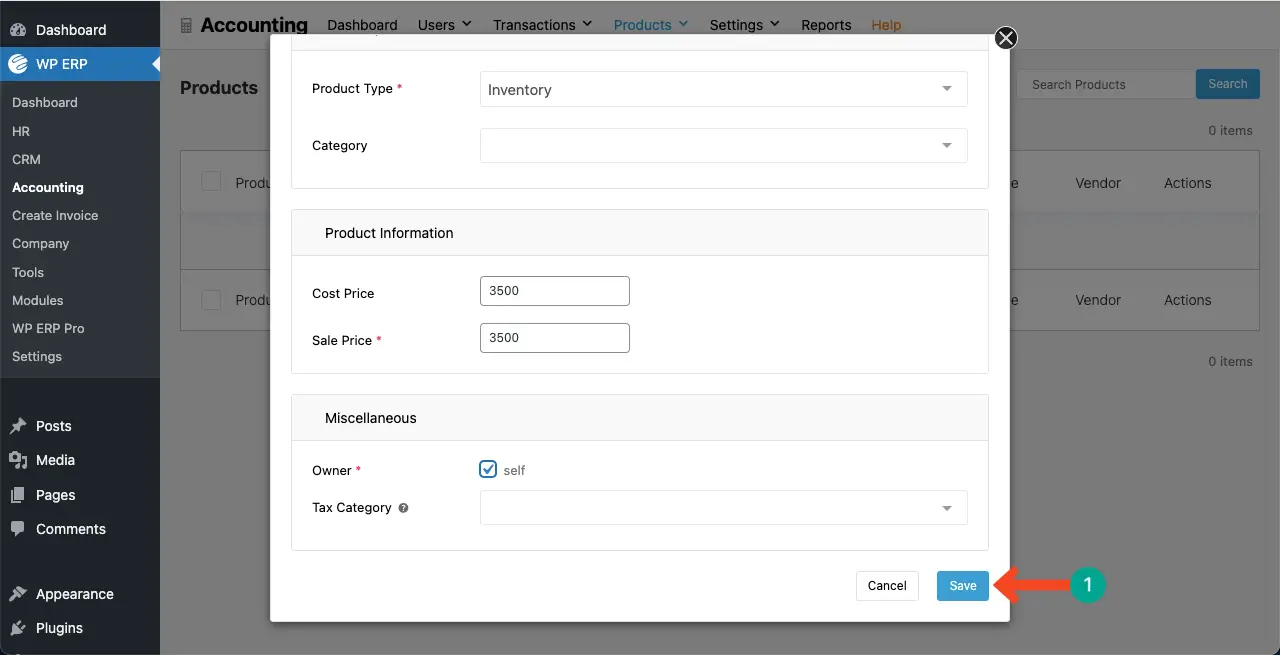The width and height of the screenshot is (1280, 655).
Task: Click the Pages icon in sidebar
Action: pos(18,495)
